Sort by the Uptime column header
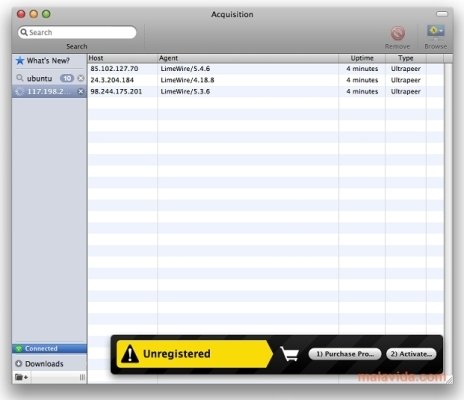Screen dimensions: 464x400 click(362, 58)
